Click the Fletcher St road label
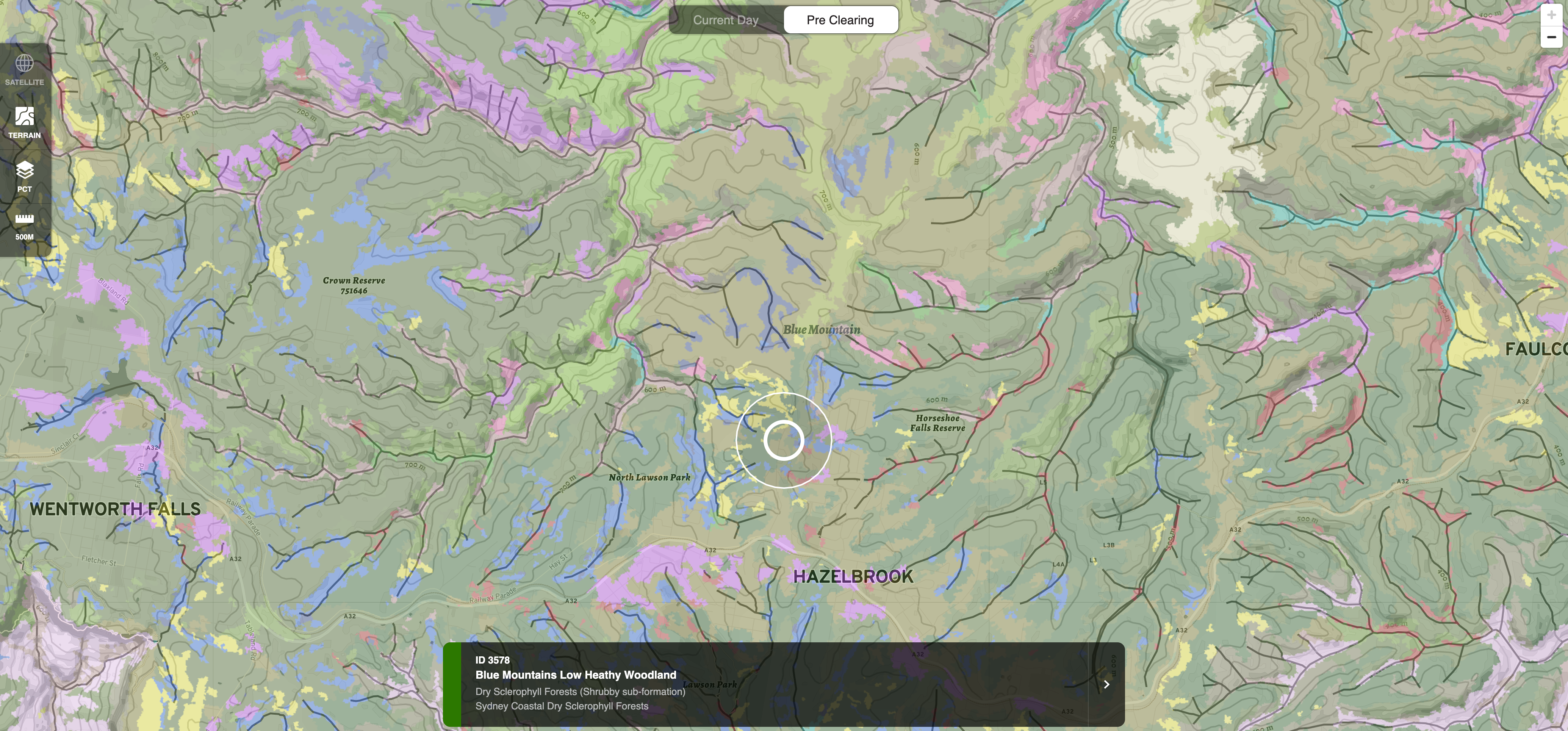Screen dimensions: 1568x731 pos(99,560)
